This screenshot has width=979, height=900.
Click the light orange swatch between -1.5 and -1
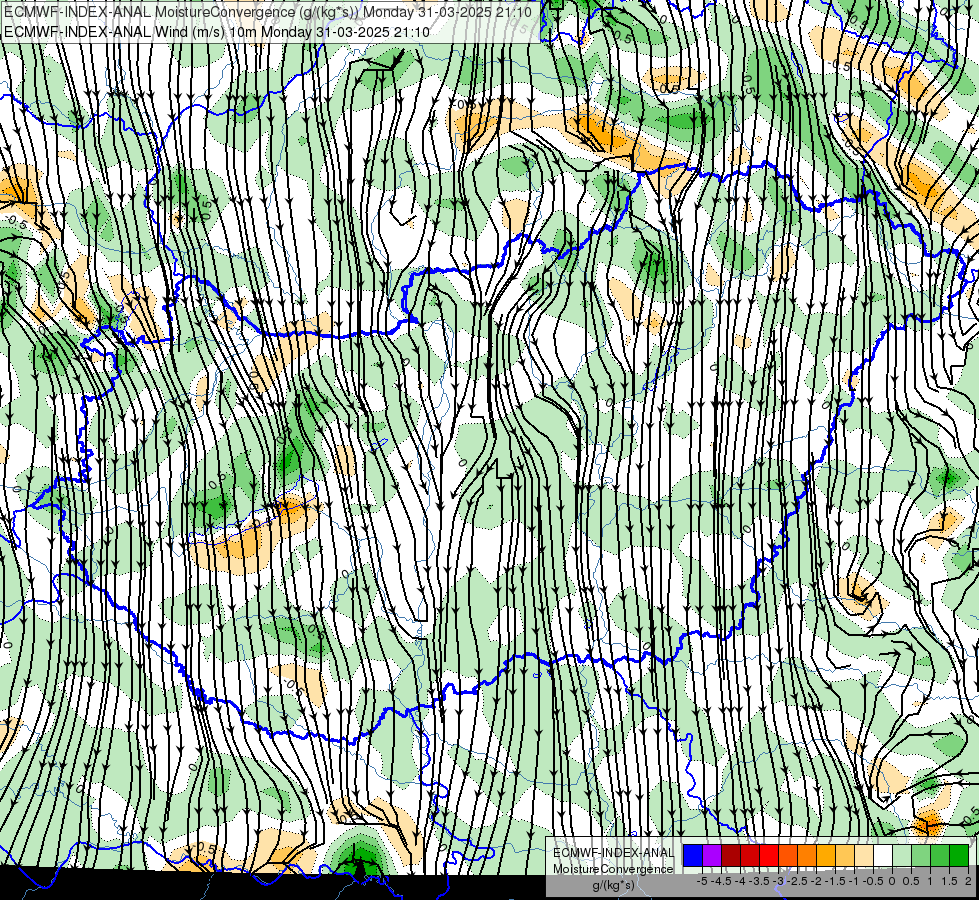point(845,855)
